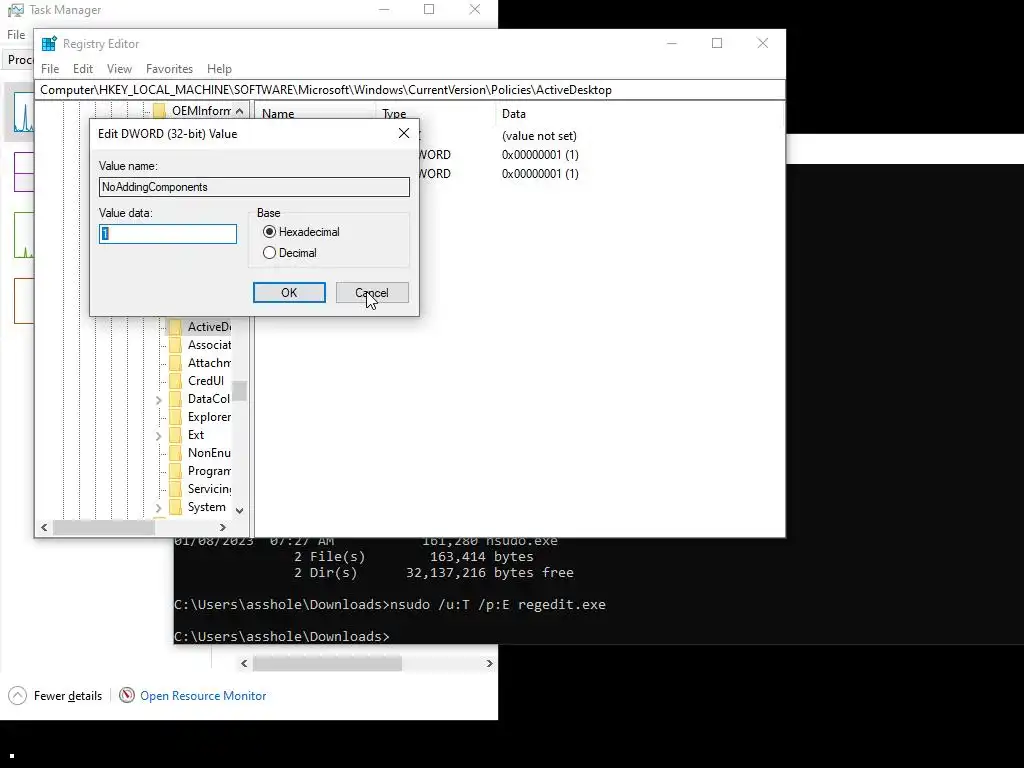Expand the DataCollection tree node
1024x768 pixels.
[x=159, y=399]
